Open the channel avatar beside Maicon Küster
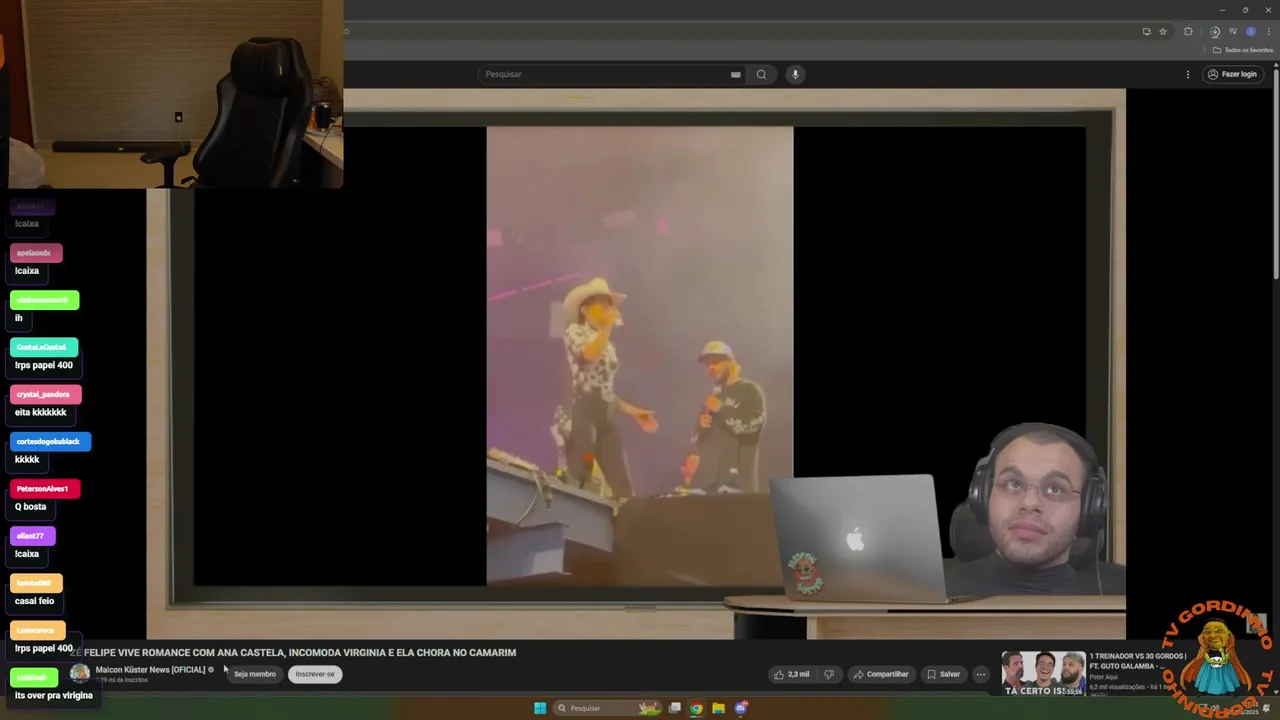 point(79,674)
